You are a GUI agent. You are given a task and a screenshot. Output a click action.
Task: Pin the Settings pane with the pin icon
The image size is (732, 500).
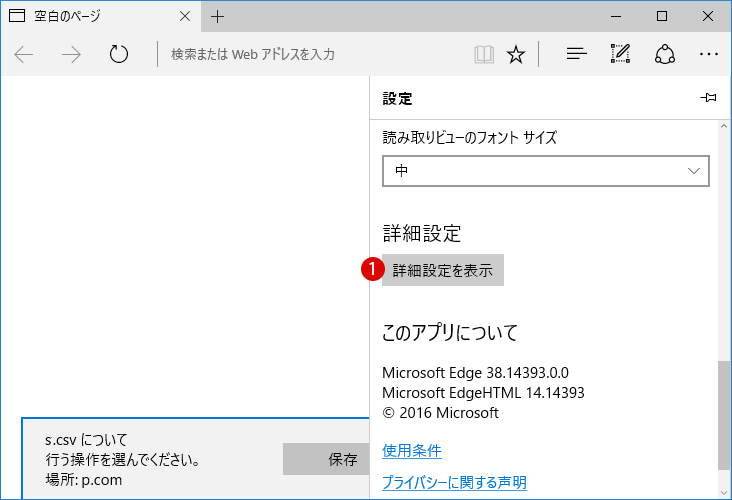point(708,98)
